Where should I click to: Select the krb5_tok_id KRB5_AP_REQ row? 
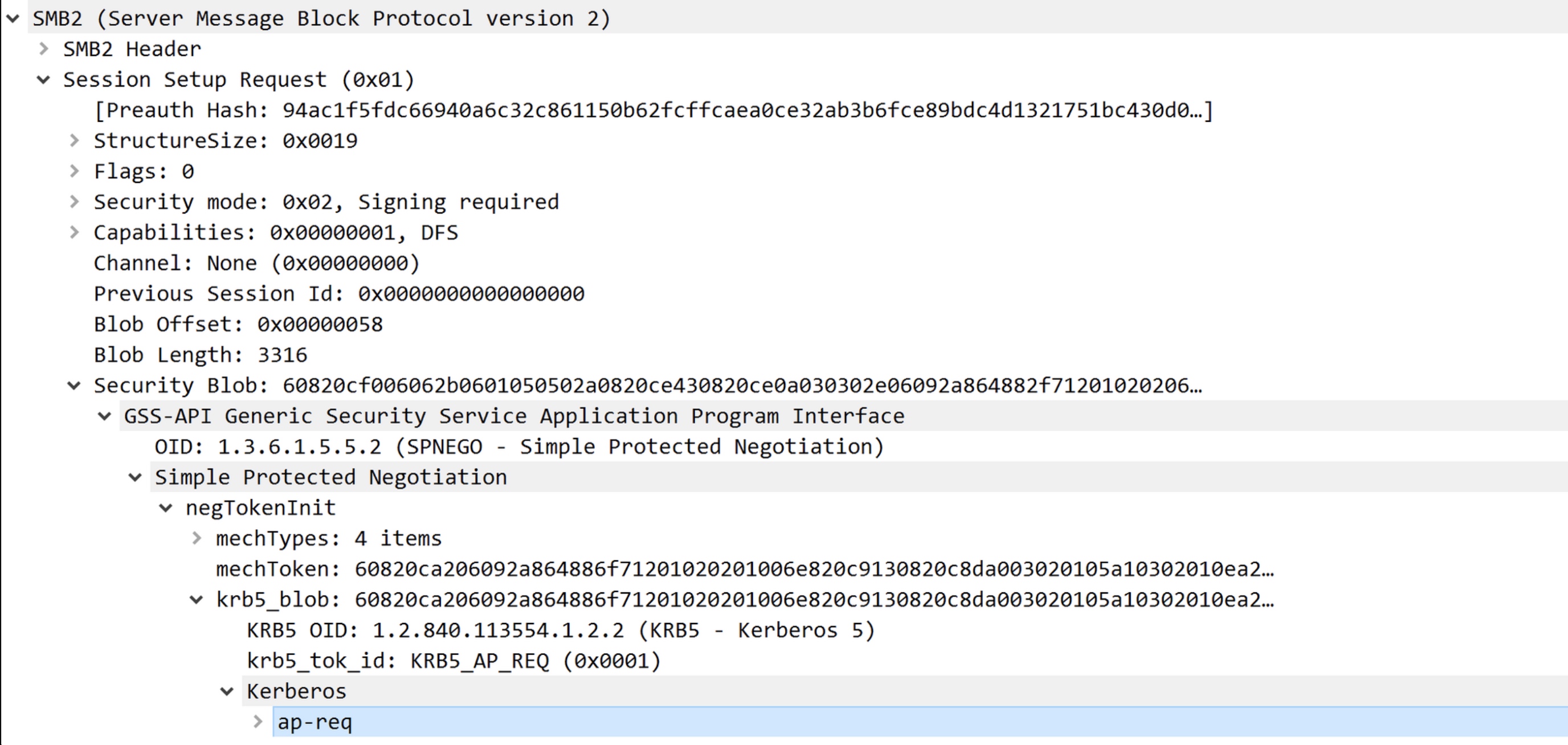click(454, 661)
